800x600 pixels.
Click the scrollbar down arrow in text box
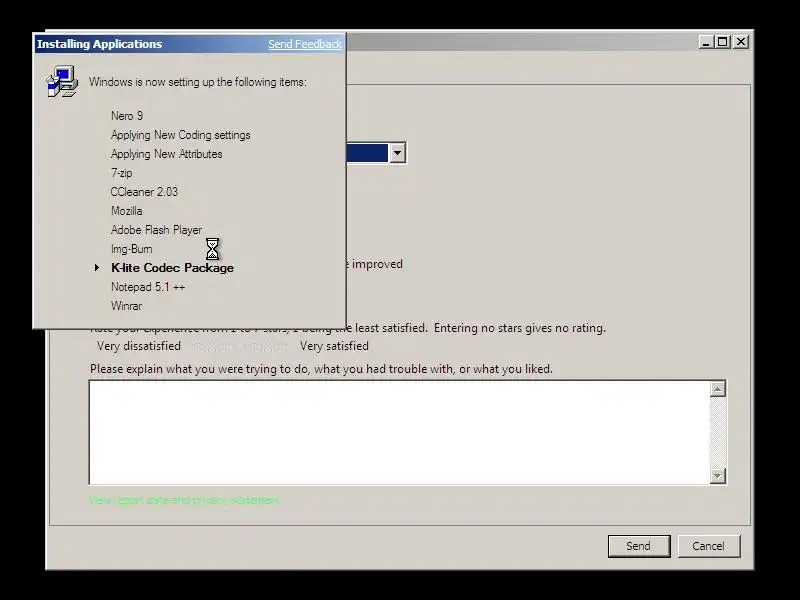tap(718, 476)
